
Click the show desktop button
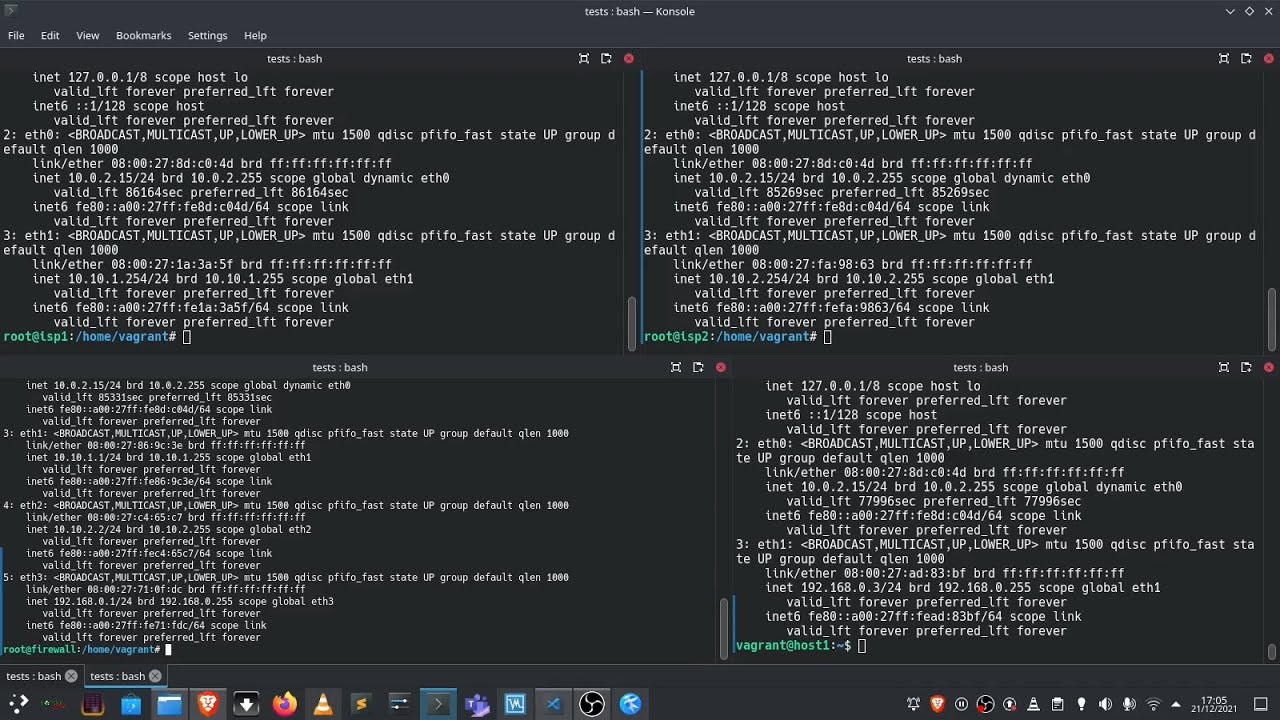click(x=1261, y=704)
